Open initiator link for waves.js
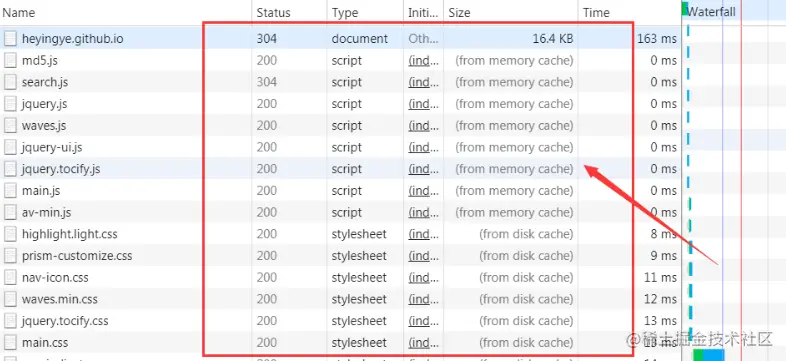 coord(423,125)
